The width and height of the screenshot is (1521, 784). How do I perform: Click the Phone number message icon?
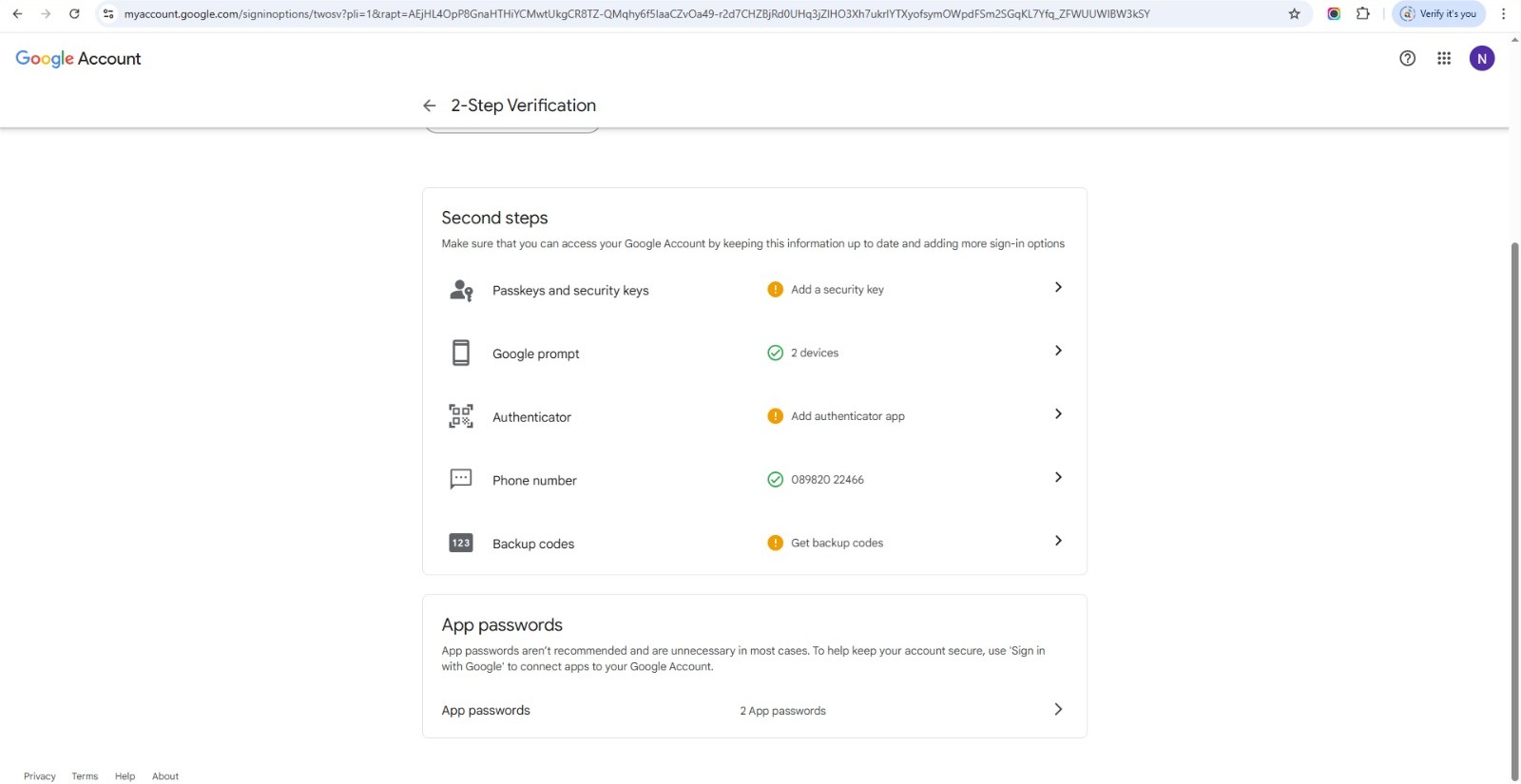(x=461, y=479)
